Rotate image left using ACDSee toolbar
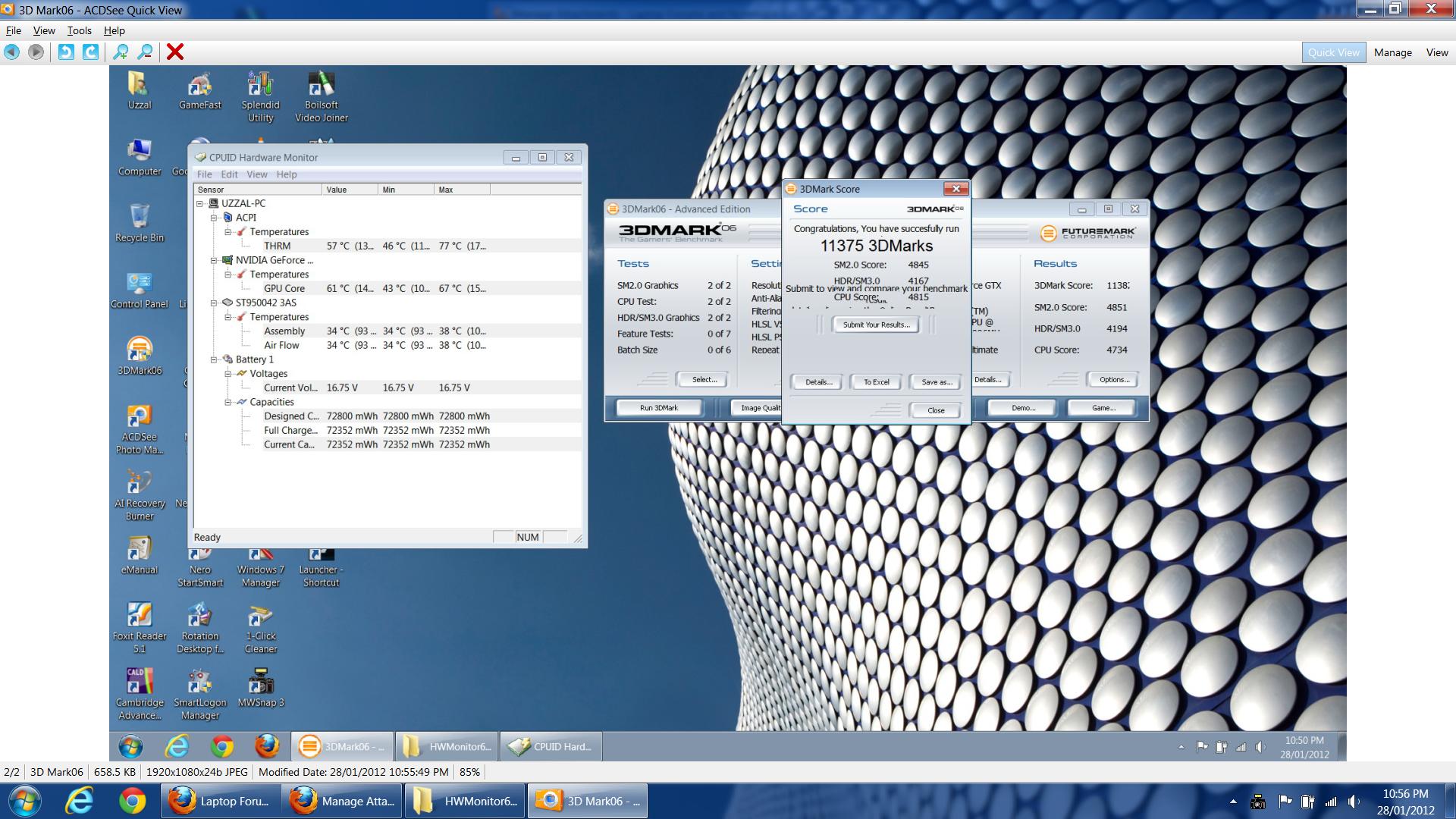The image size is (1456, 819). pos(66,52)
